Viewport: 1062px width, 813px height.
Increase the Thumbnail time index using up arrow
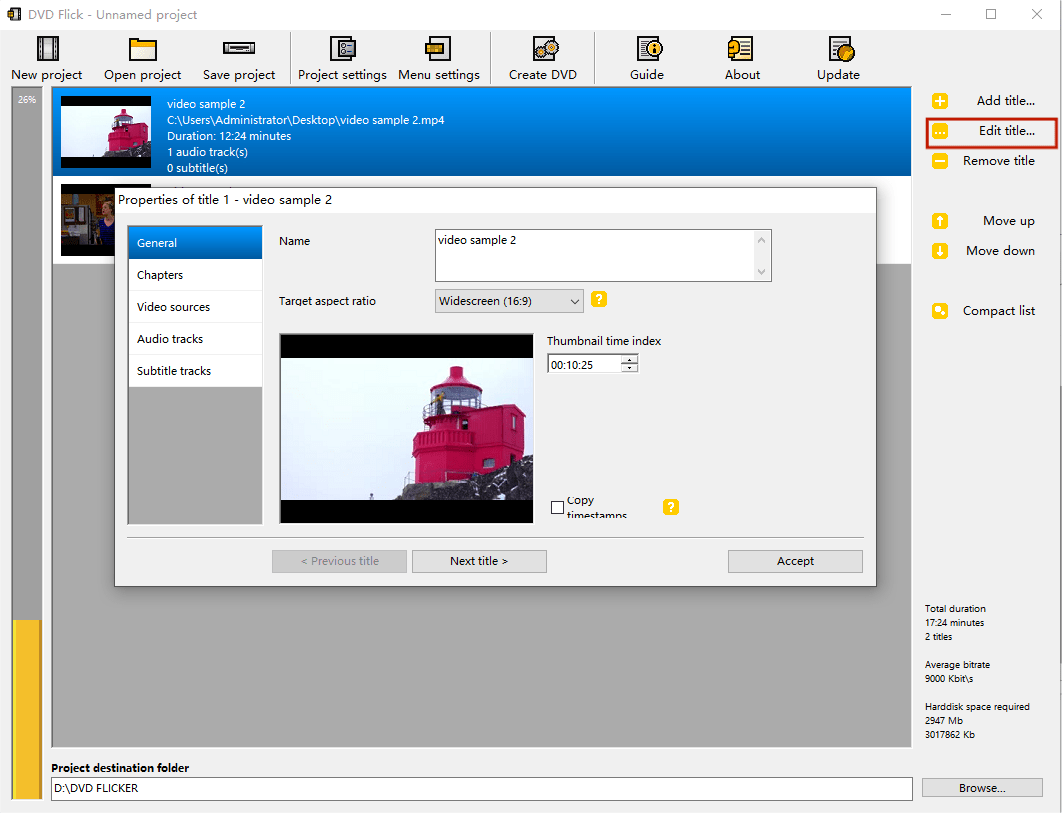629,360
